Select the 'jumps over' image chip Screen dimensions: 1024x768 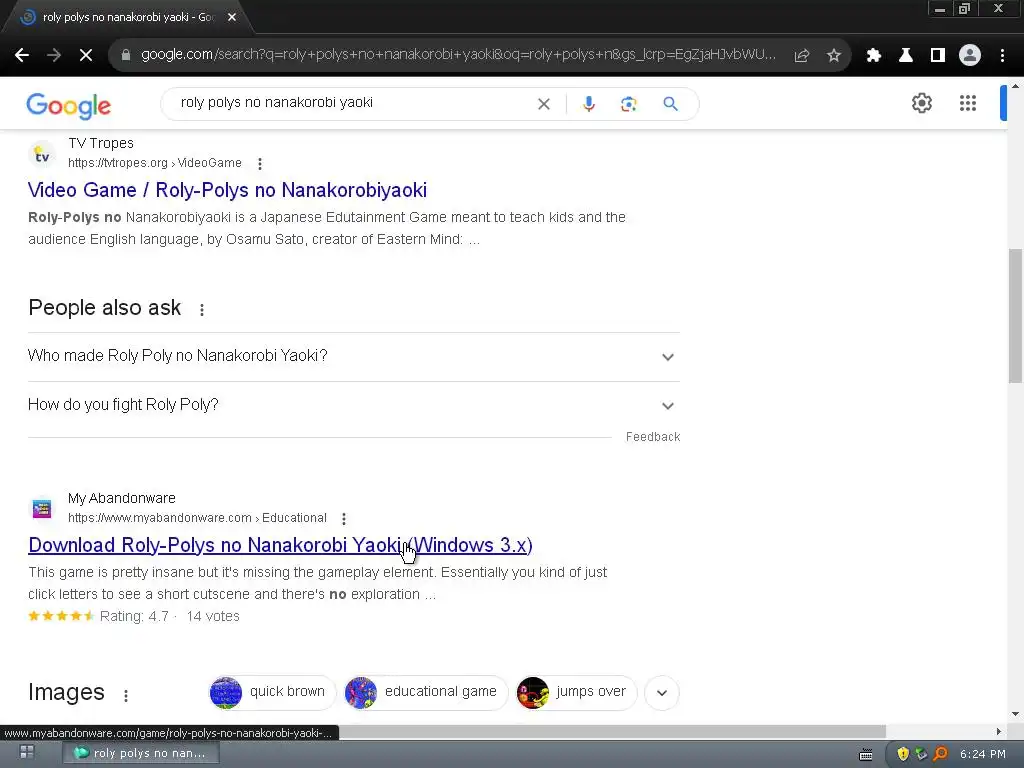575,692
